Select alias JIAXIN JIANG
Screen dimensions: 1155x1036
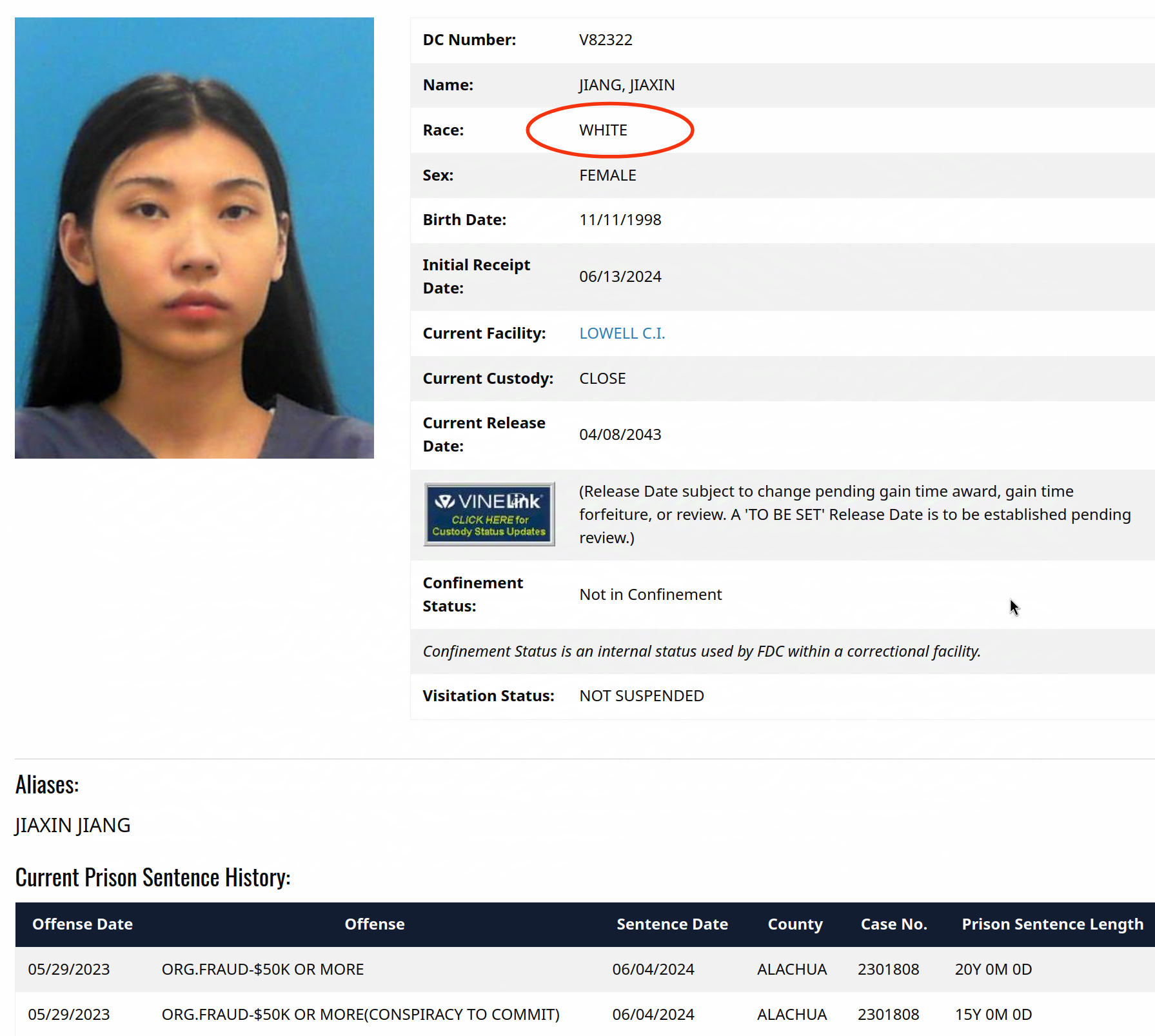click(x=73, y=826)
